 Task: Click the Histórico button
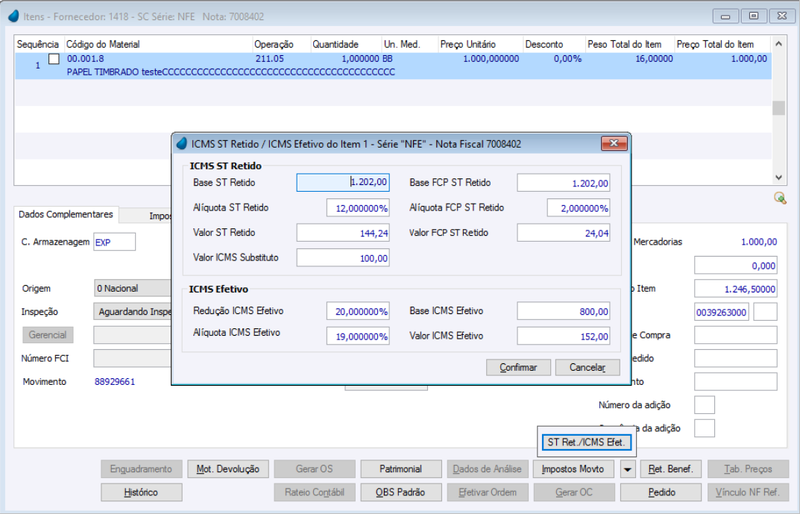pyautogui.click(x=141, y=493)
